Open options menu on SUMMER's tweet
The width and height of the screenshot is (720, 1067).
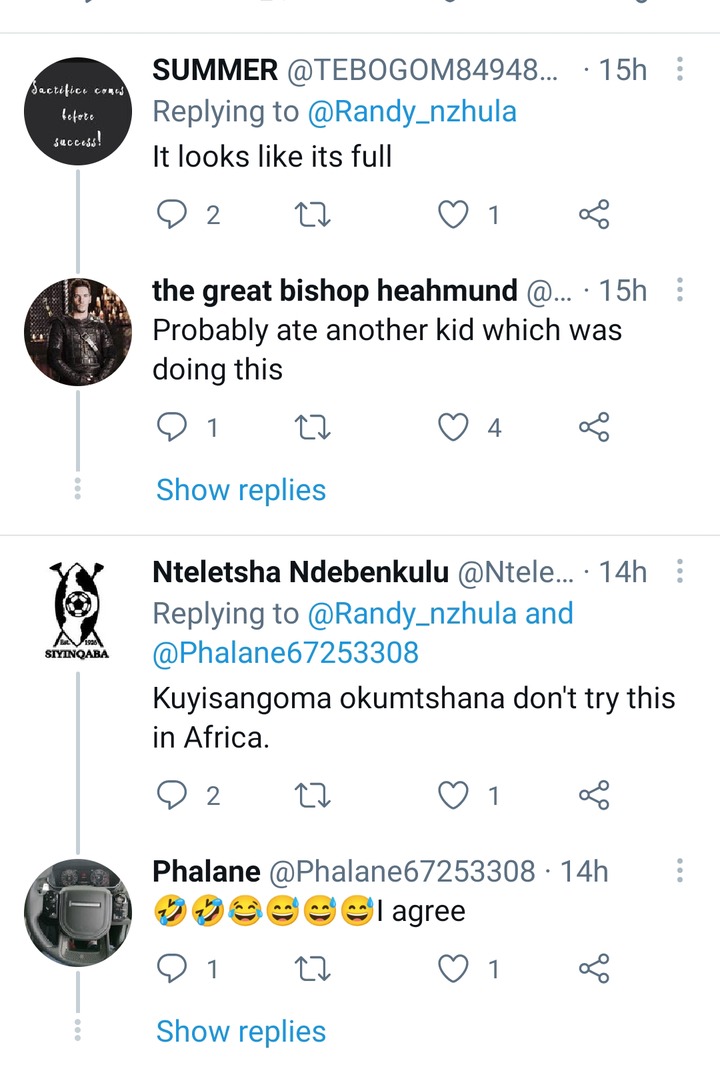pyautogui.click(x=679, y=69)
